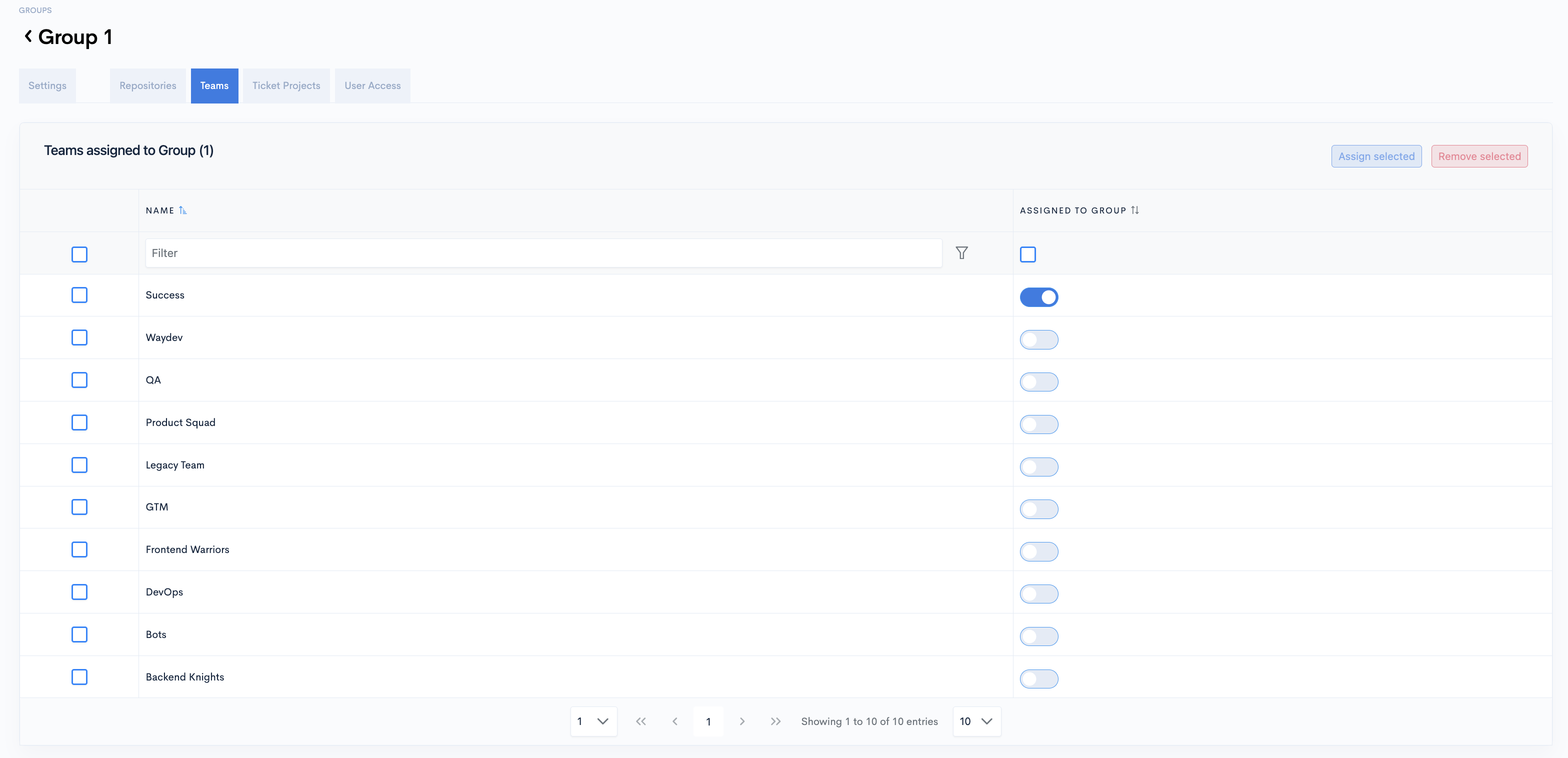Disable the Success team toggle
1568x758 pixels.
pyautogui.click(x=1038, y=297)
